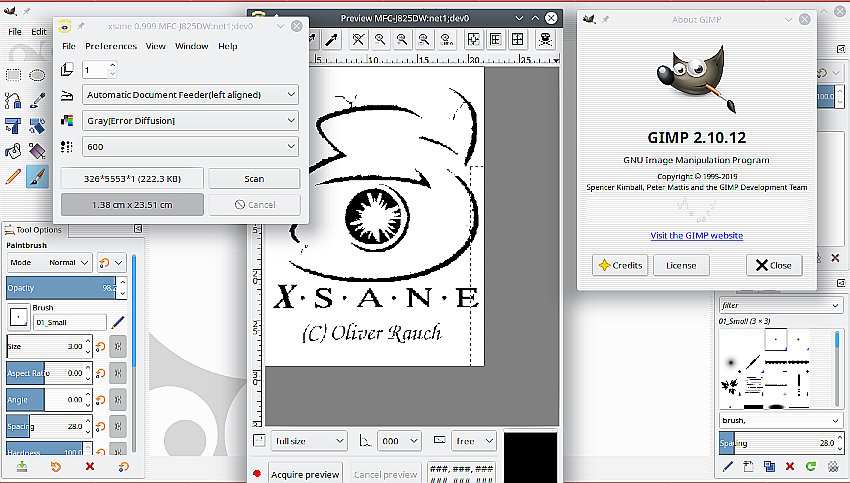The height and width of the screenshot is (483, 850).
Task: Click the auto-raise scan area icon in preview
Action: (495, 40)
